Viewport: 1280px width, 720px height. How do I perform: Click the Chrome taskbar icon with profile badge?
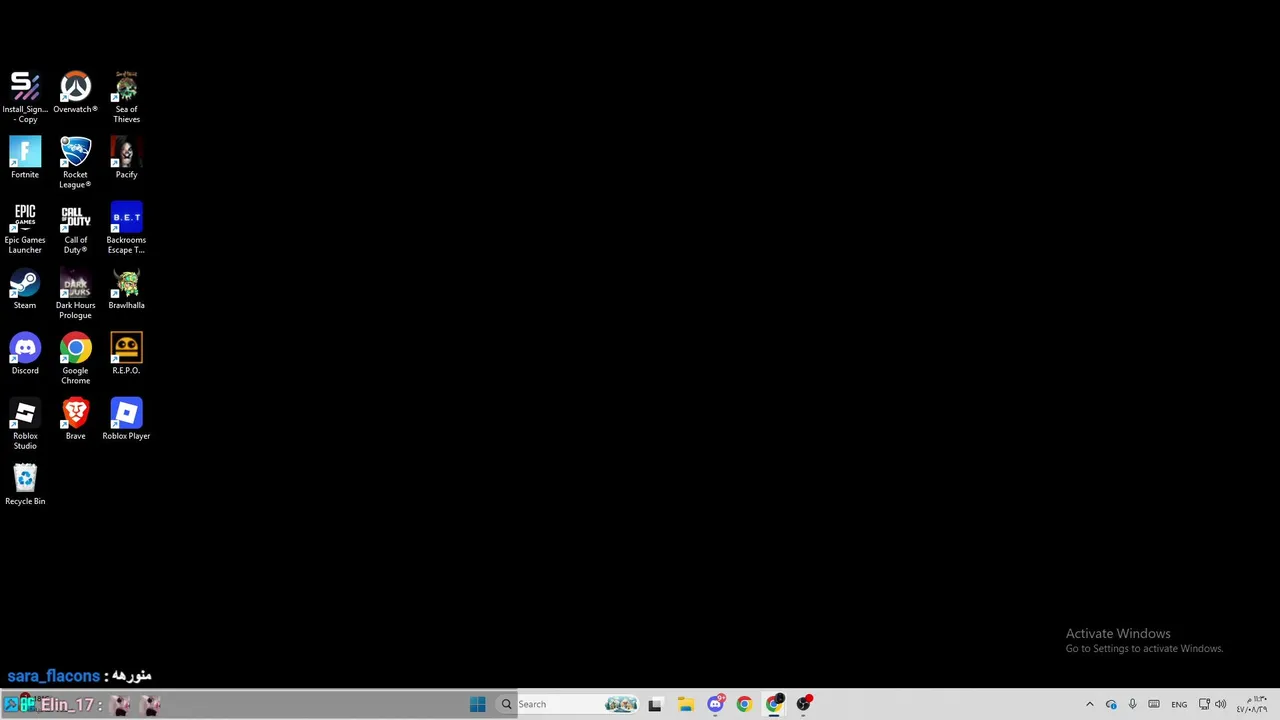click(x=774, y=704)
